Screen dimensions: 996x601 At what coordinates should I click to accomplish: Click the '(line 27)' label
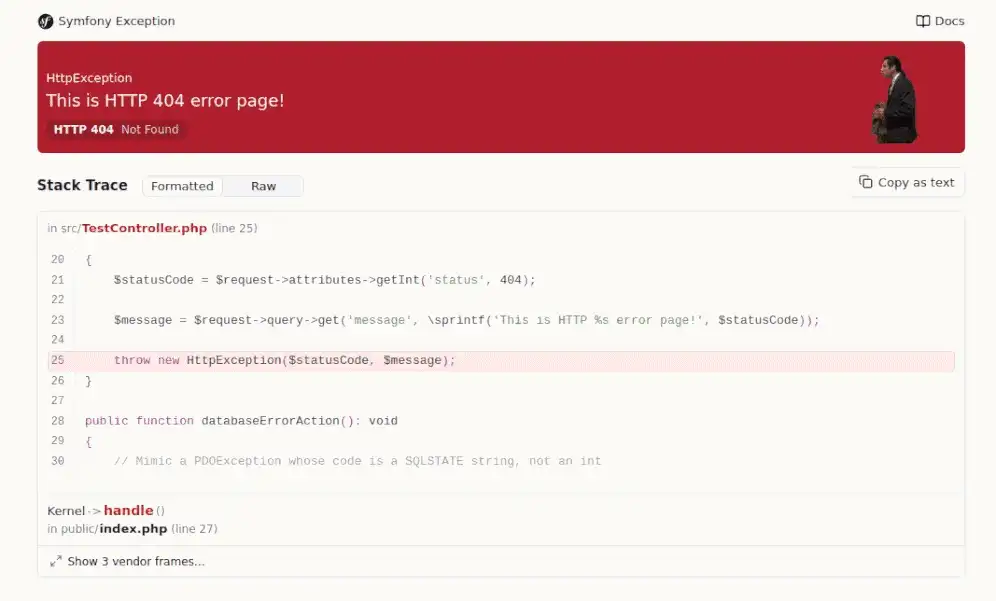[x=194, y=529]
